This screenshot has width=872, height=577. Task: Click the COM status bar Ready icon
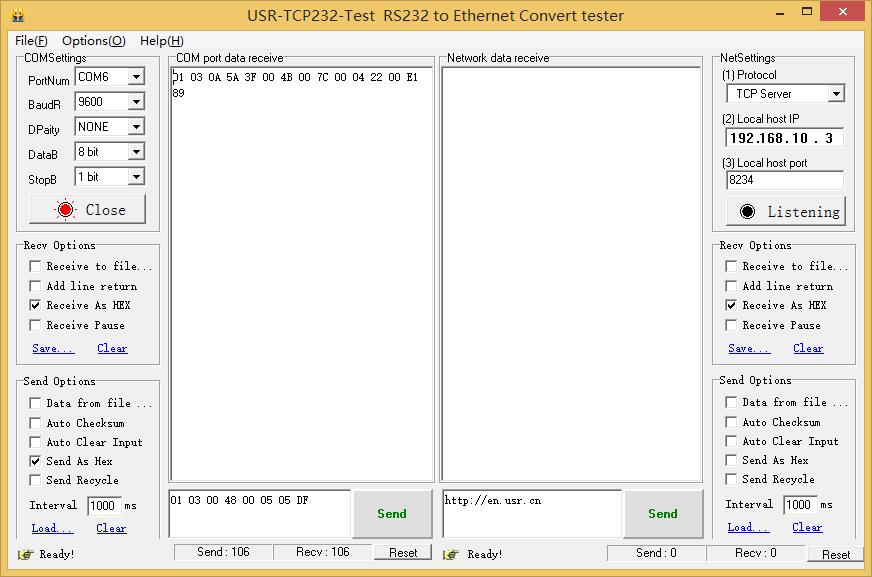26,554
